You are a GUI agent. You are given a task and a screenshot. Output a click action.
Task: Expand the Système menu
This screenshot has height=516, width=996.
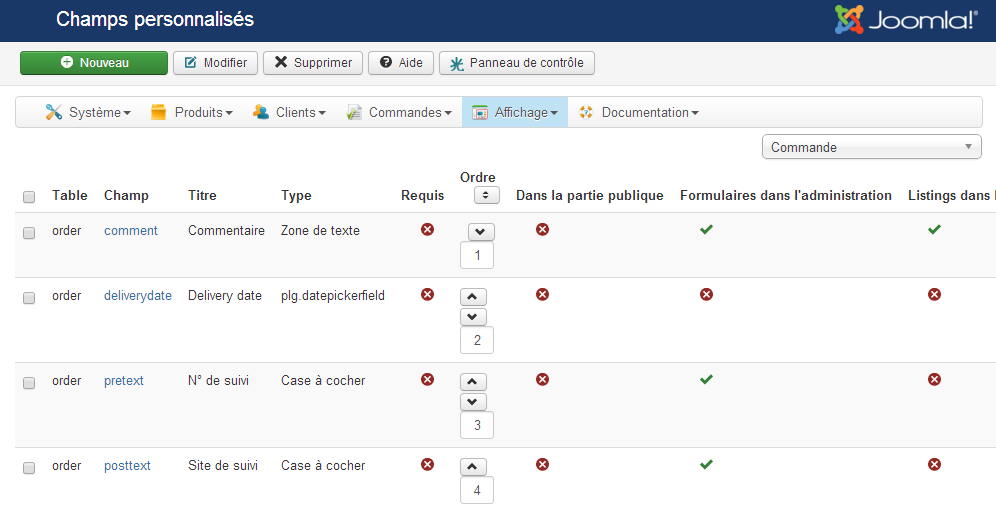pos(88,113)
